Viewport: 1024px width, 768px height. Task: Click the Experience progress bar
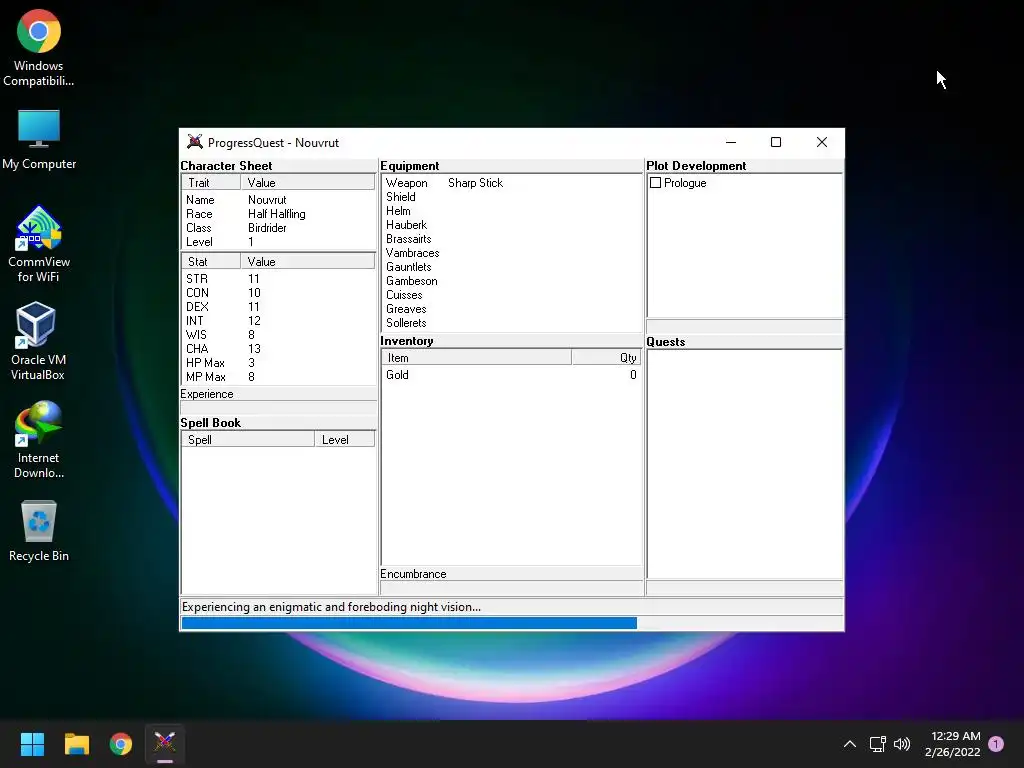pyautogui.click(x=278, y=408)
